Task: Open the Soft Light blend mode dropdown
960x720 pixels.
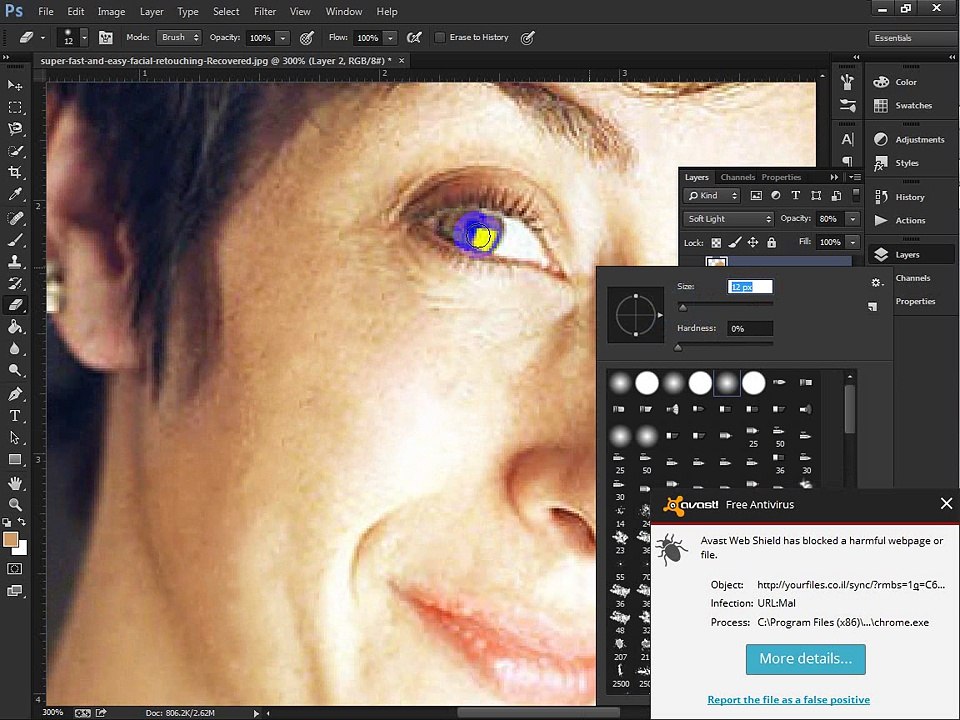Action: [729, 219]
